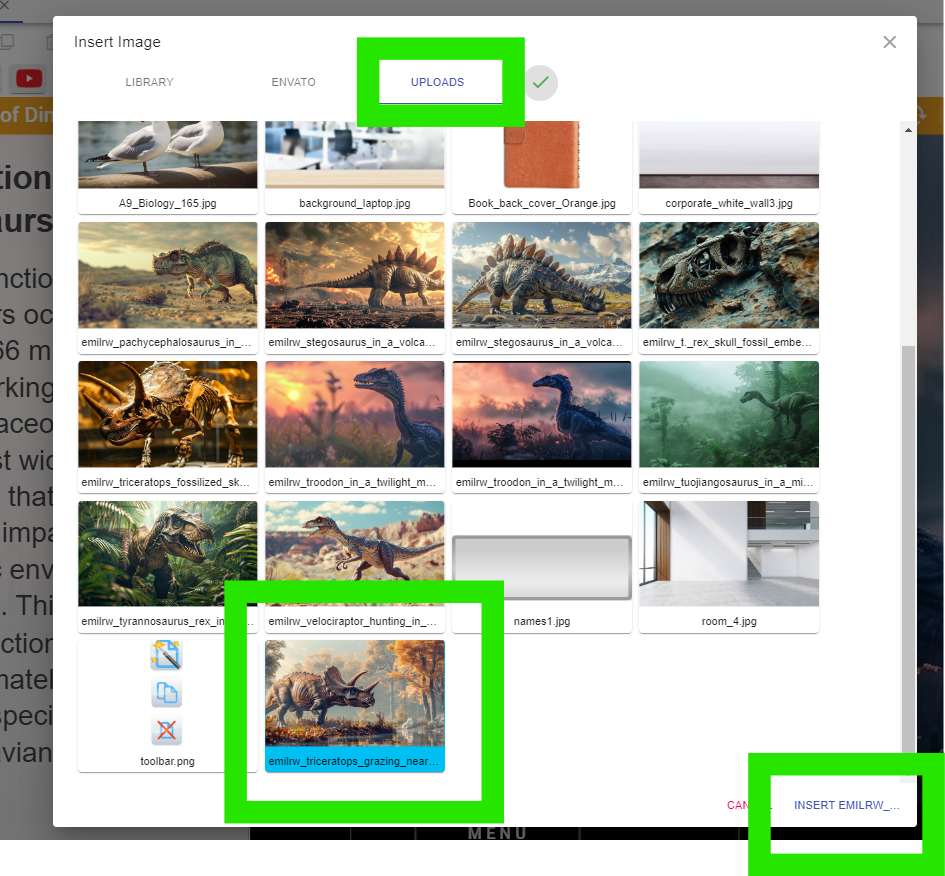This screenshot has height=876, width=945.
Task: Select the troodon image with setting sun
Action: [355, 427]
